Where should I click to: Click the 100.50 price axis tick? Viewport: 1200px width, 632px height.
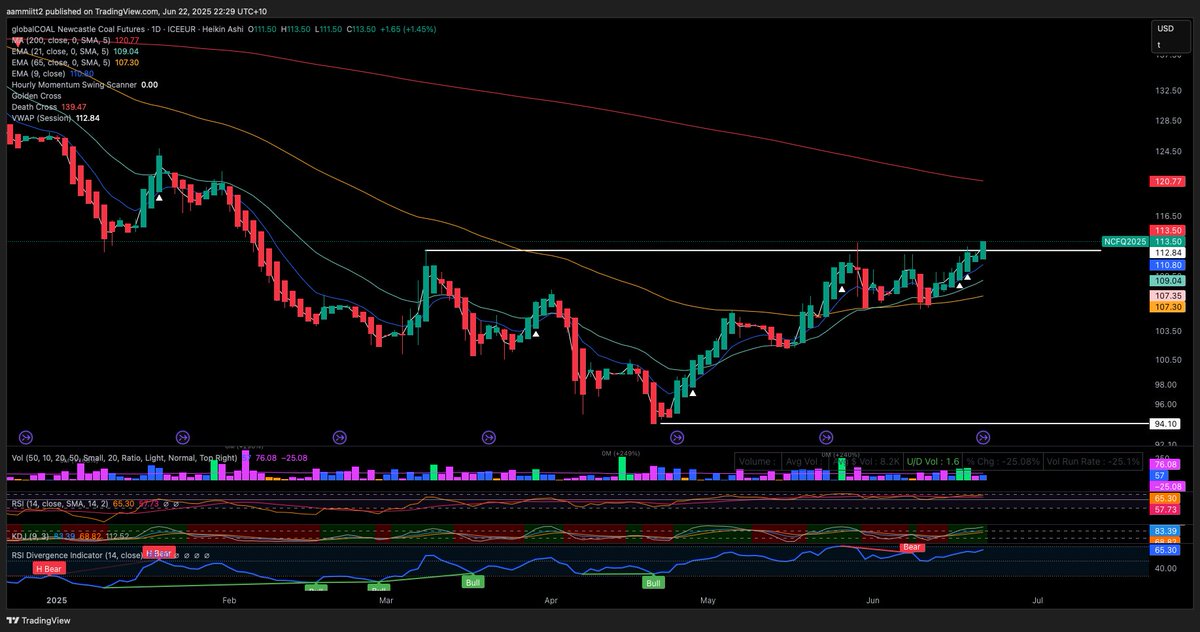pos(1168,360)
